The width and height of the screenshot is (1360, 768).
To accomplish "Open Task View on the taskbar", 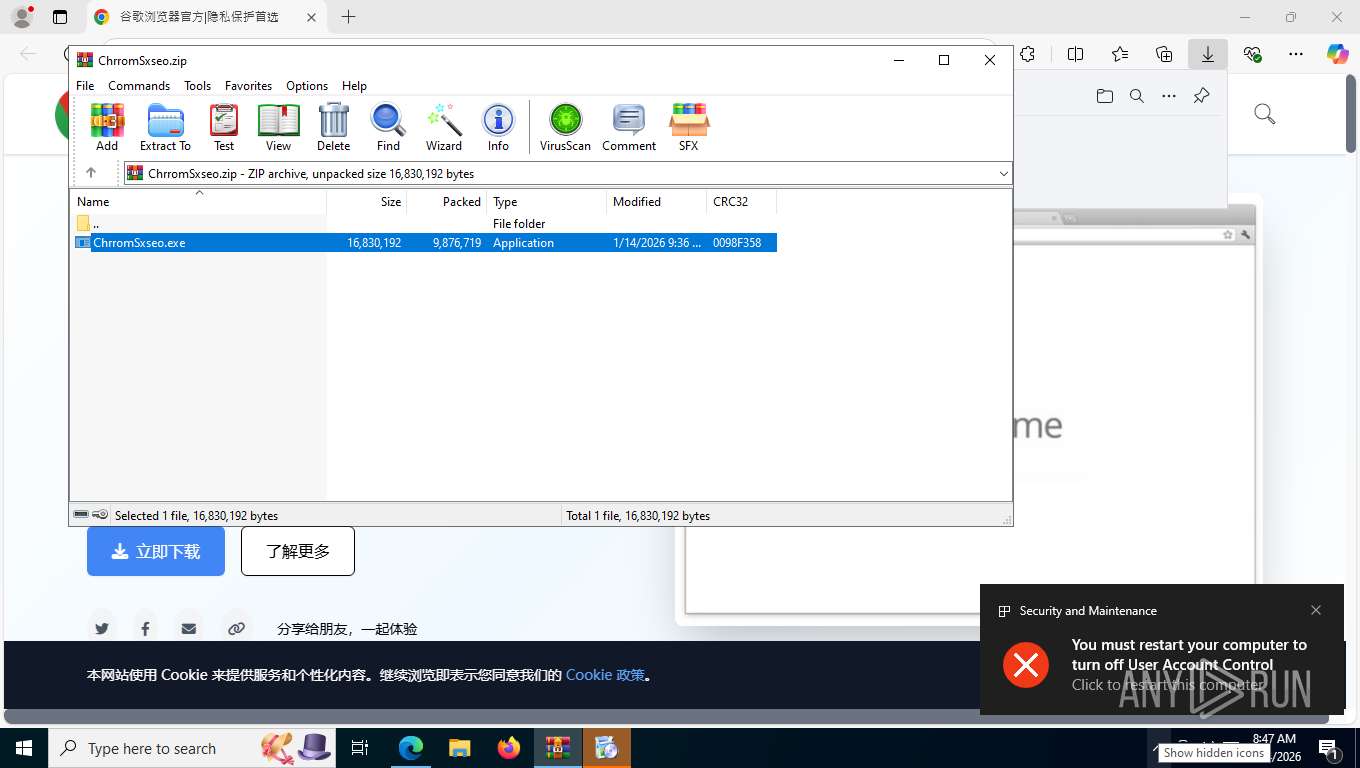I will tap(360, 748).
